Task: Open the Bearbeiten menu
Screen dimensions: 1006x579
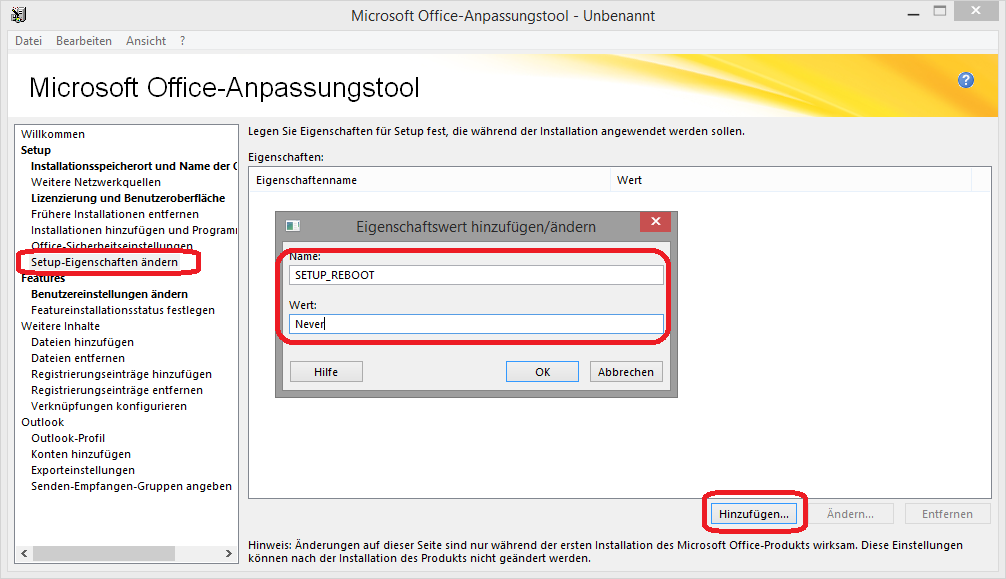Action: point(83,41)
